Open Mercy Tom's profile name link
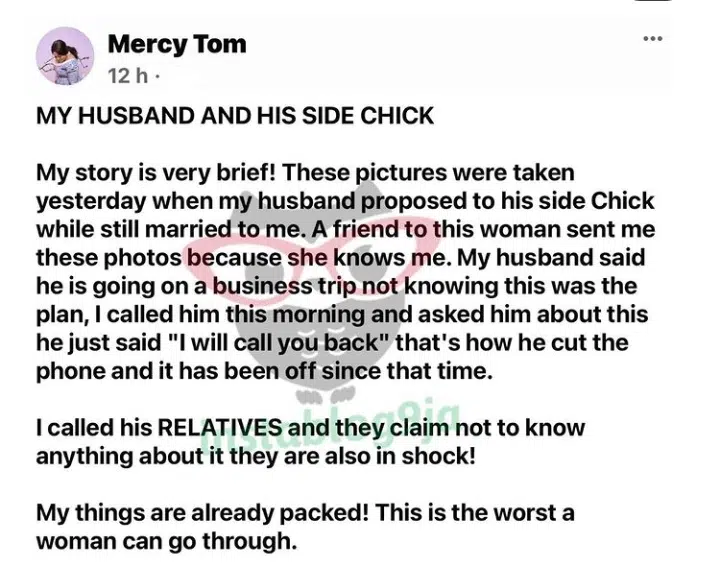 (x=176, y=44)
